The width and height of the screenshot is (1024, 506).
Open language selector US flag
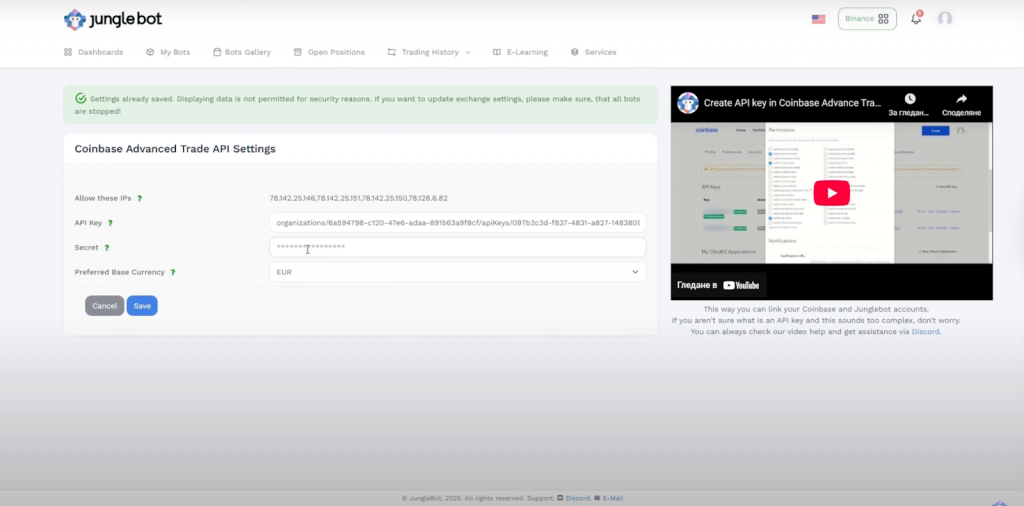[x=818, y=19]
